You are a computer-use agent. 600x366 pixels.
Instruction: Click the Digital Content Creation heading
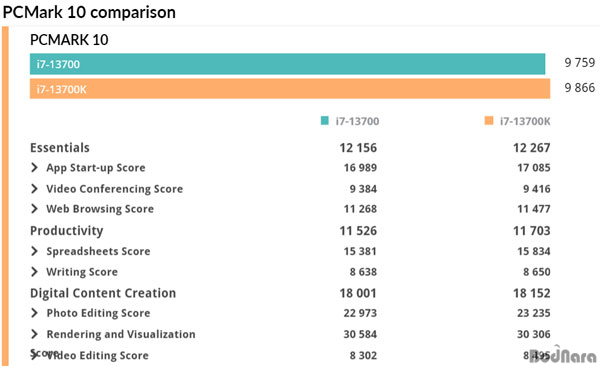pos(103,293)
